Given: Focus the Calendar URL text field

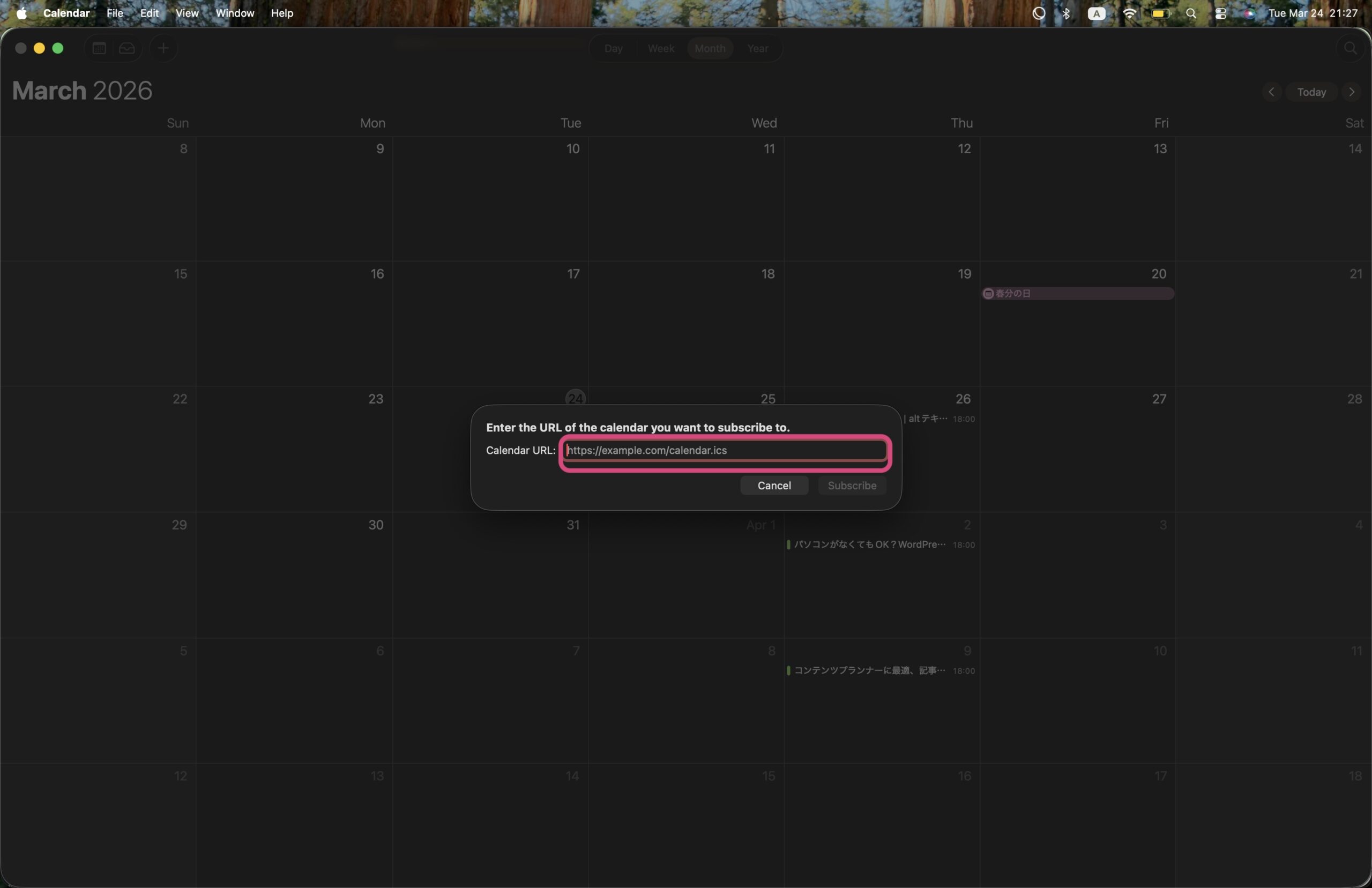Looking at the screenshot, I should 725,450.
